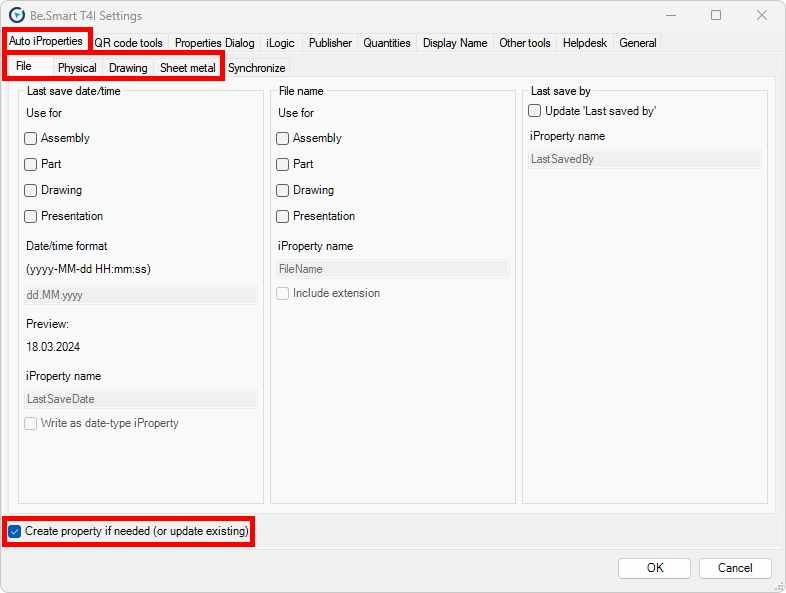Open the iLogic tab
The width and height of the screenshot is (786, 593).
pyautogui.click(x=280, y=43)
